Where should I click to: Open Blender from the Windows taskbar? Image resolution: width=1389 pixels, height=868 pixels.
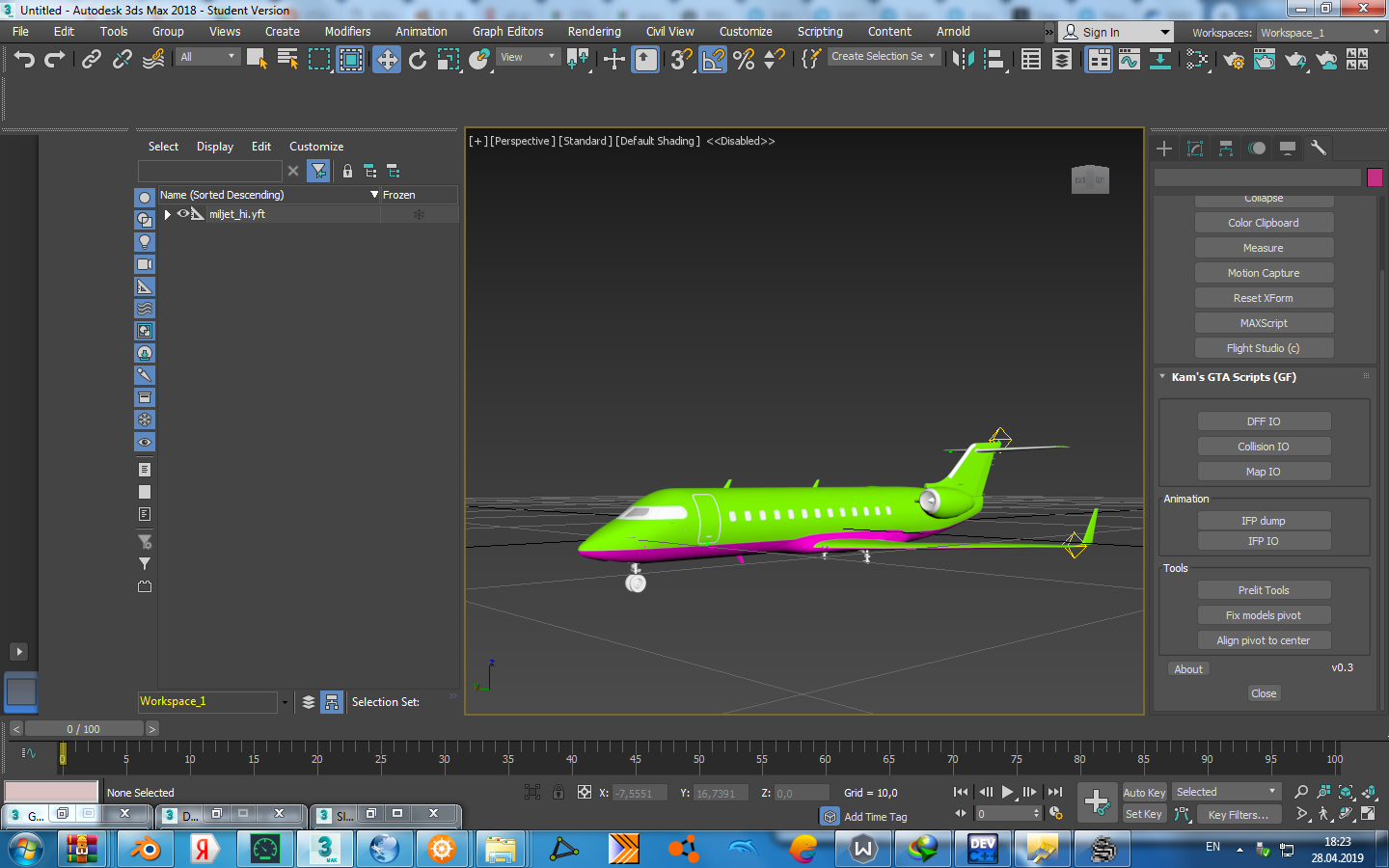pos(147,849)
